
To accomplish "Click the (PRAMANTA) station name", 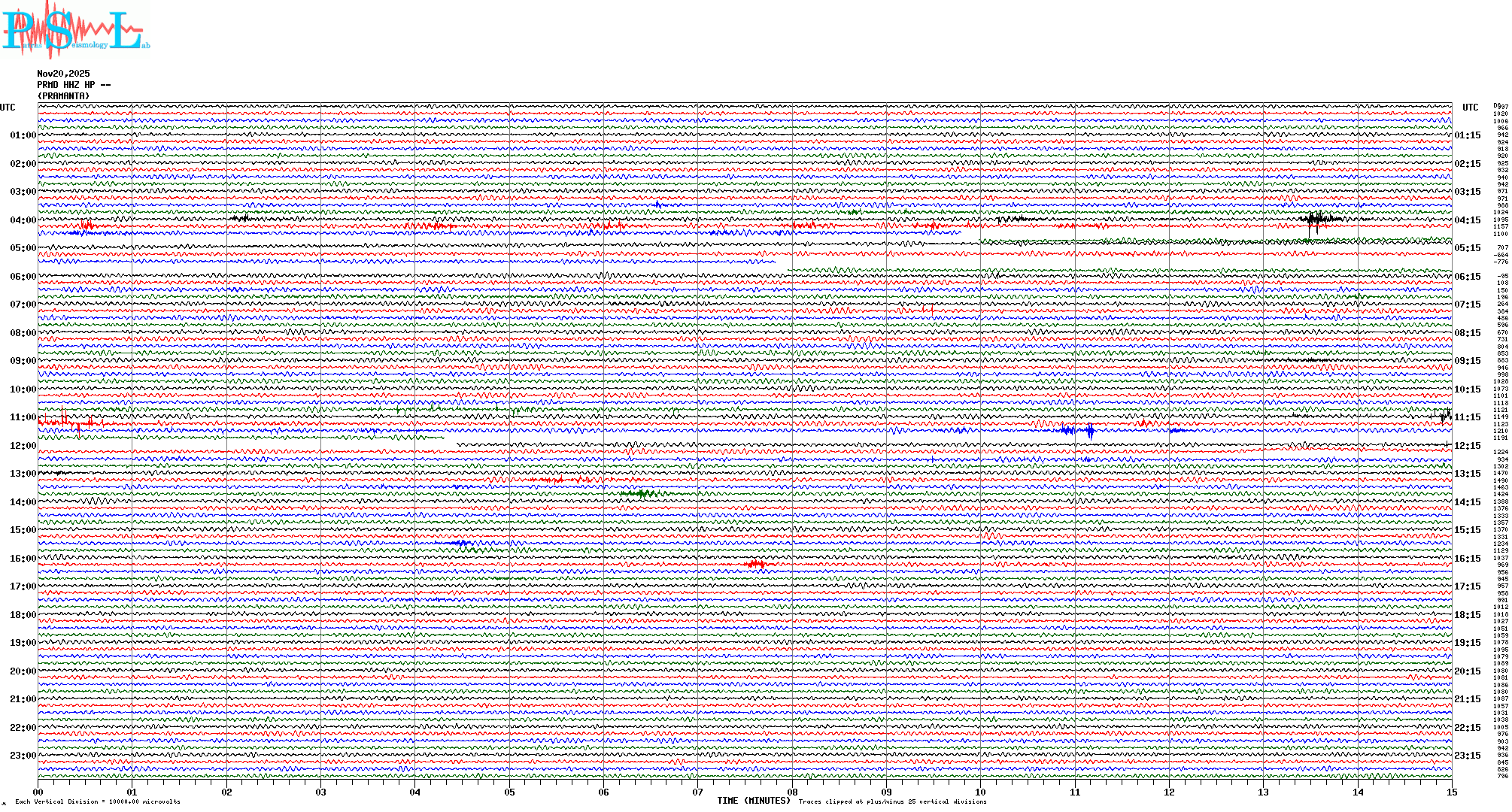I will [63, 96].
